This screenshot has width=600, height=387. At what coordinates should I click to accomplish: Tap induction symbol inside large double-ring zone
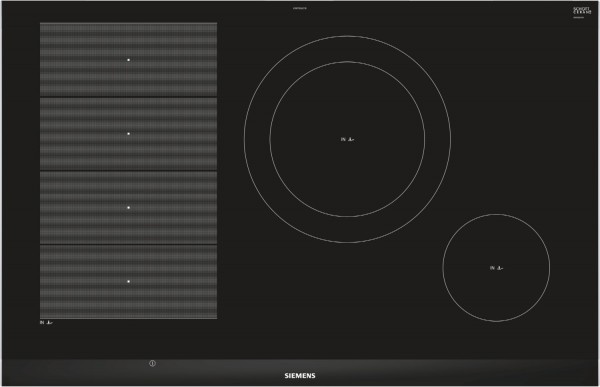click(x=347, y=139)
